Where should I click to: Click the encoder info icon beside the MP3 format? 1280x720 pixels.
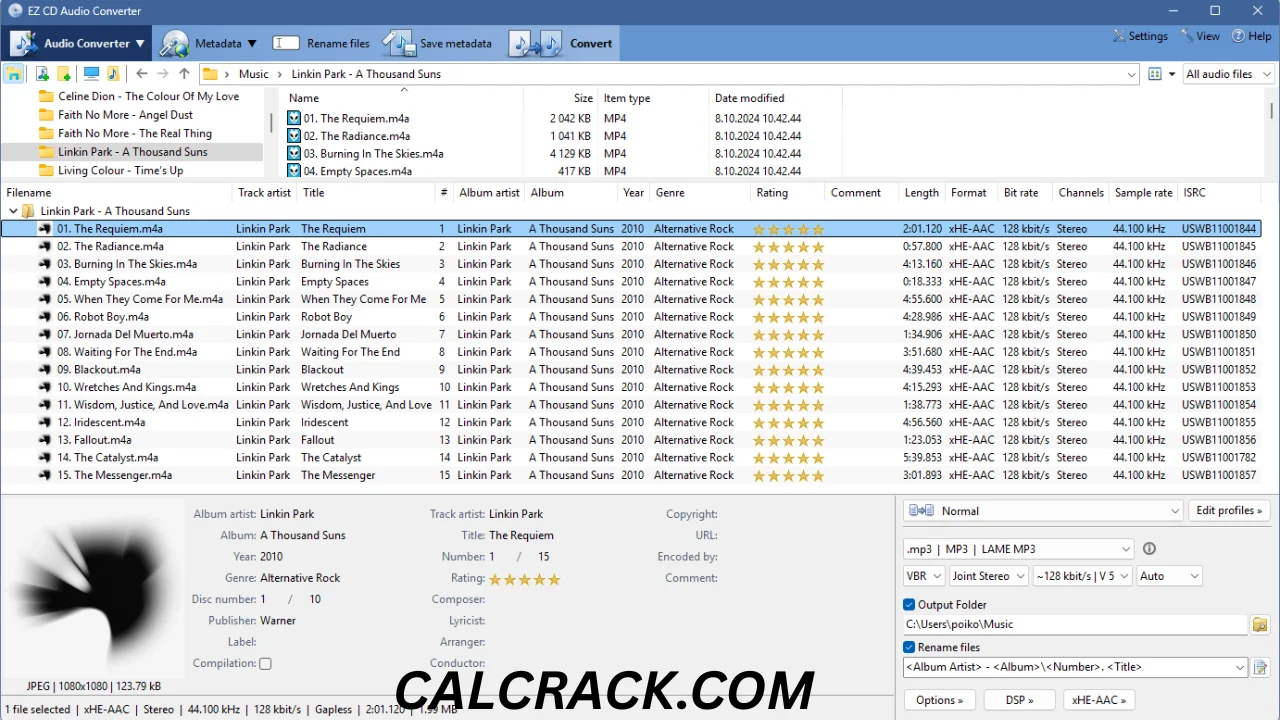(1149, 549)
